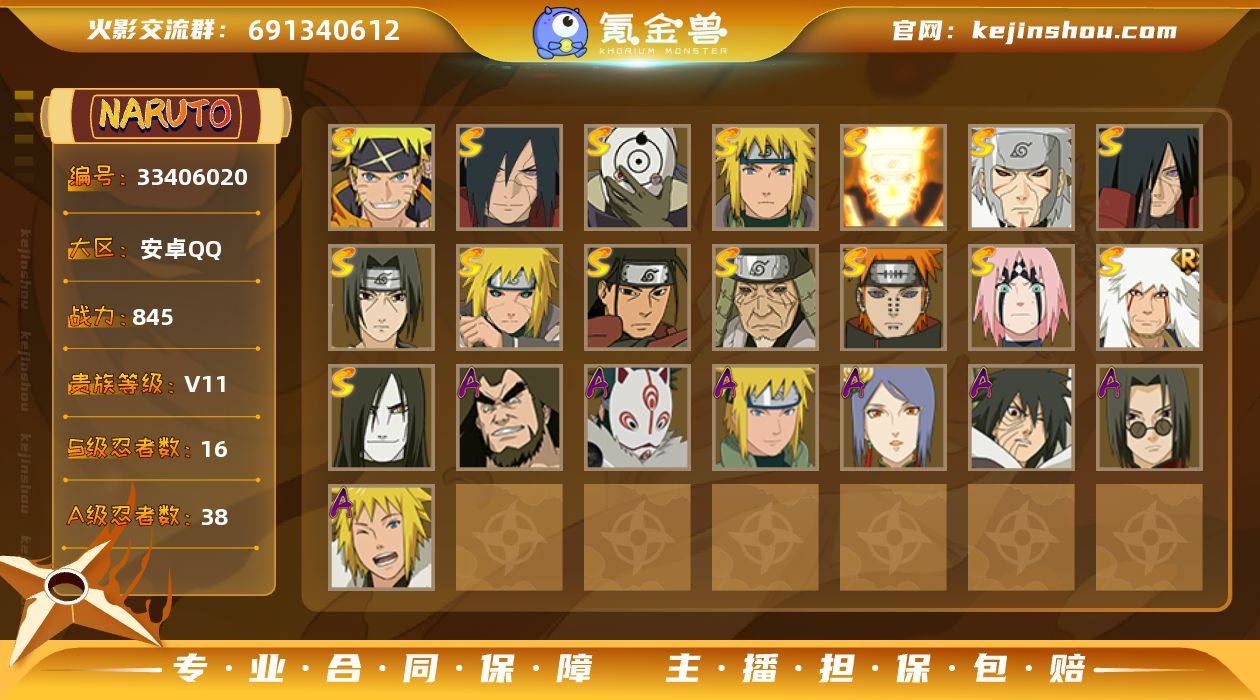Select the white fox ANBU mask portrait
This screenshot has width=1260, height=700.
coord(637,417)
